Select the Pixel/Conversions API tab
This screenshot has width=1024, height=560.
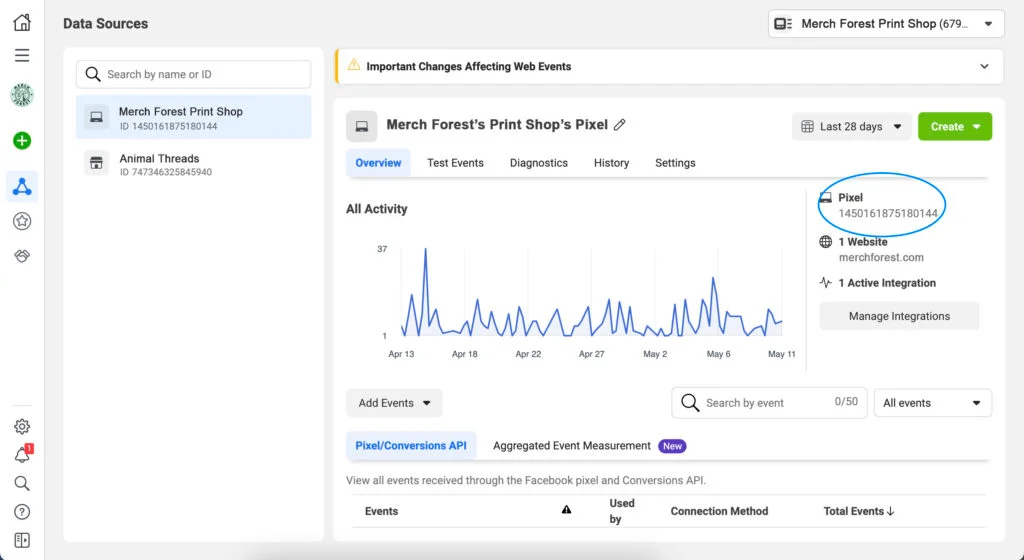point(411,446)
